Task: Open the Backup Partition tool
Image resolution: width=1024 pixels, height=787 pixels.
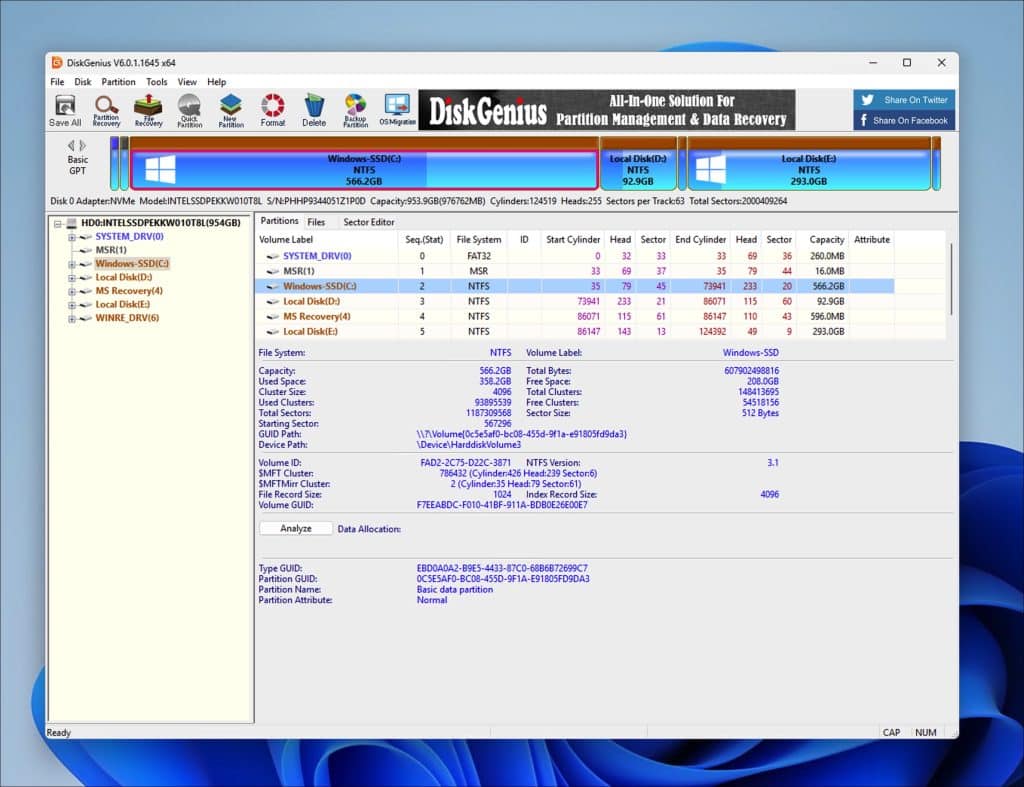Action: point(355,110)
